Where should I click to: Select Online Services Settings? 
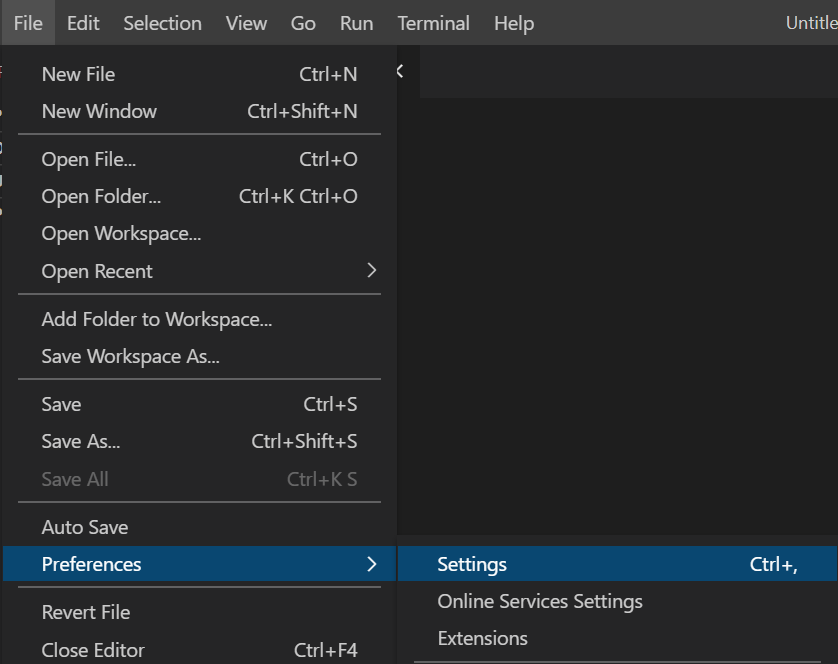(x=540, y=601)
